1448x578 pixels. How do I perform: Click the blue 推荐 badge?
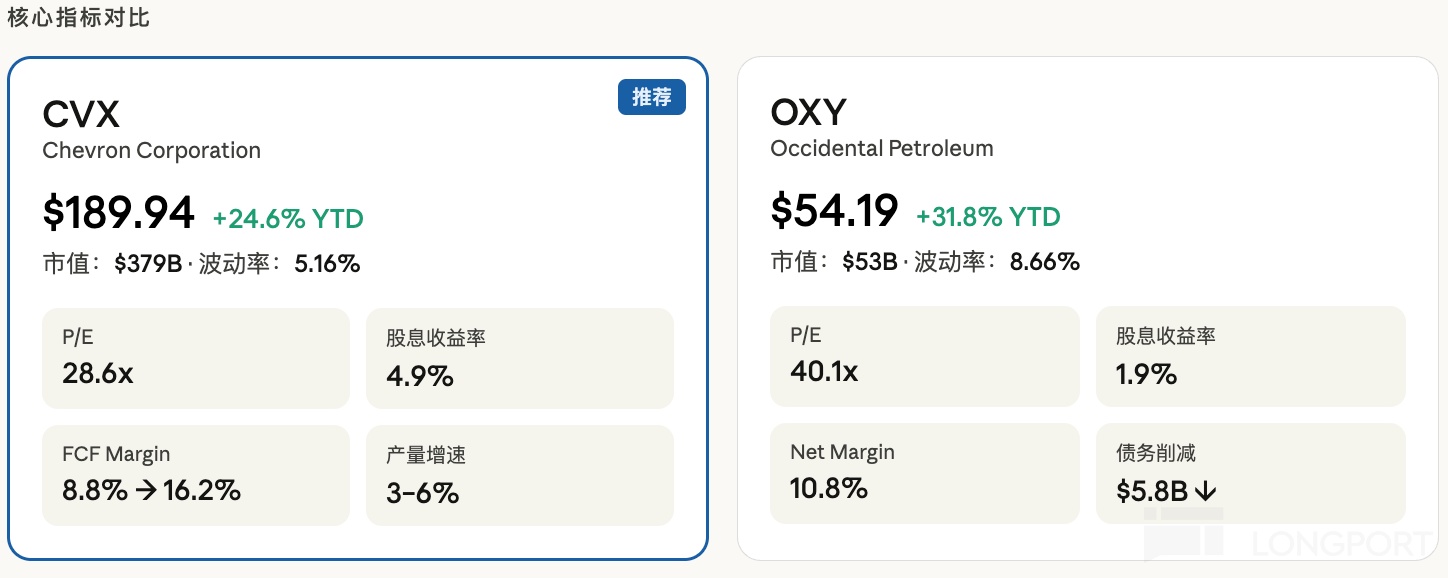click(x=652, y=97)
